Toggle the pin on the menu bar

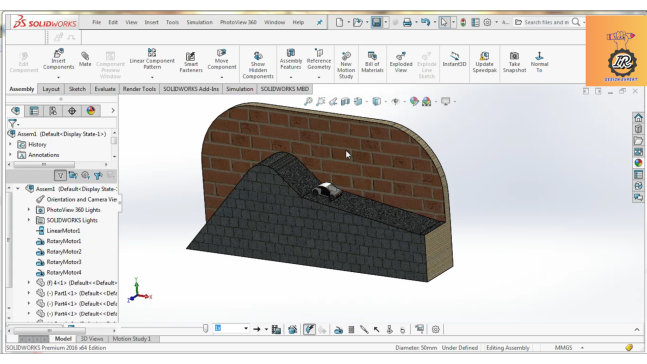pos(319,22)
